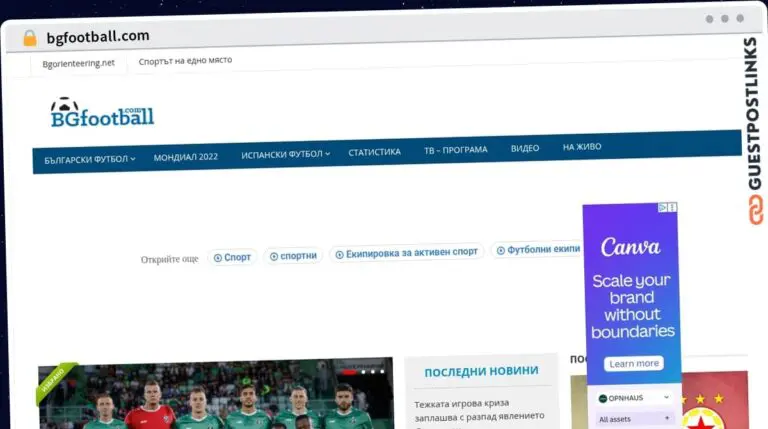The height and width of the screenshot is (429, 768).
Task: Open the featured team photo thumbnail
Action: click(216, 394)
